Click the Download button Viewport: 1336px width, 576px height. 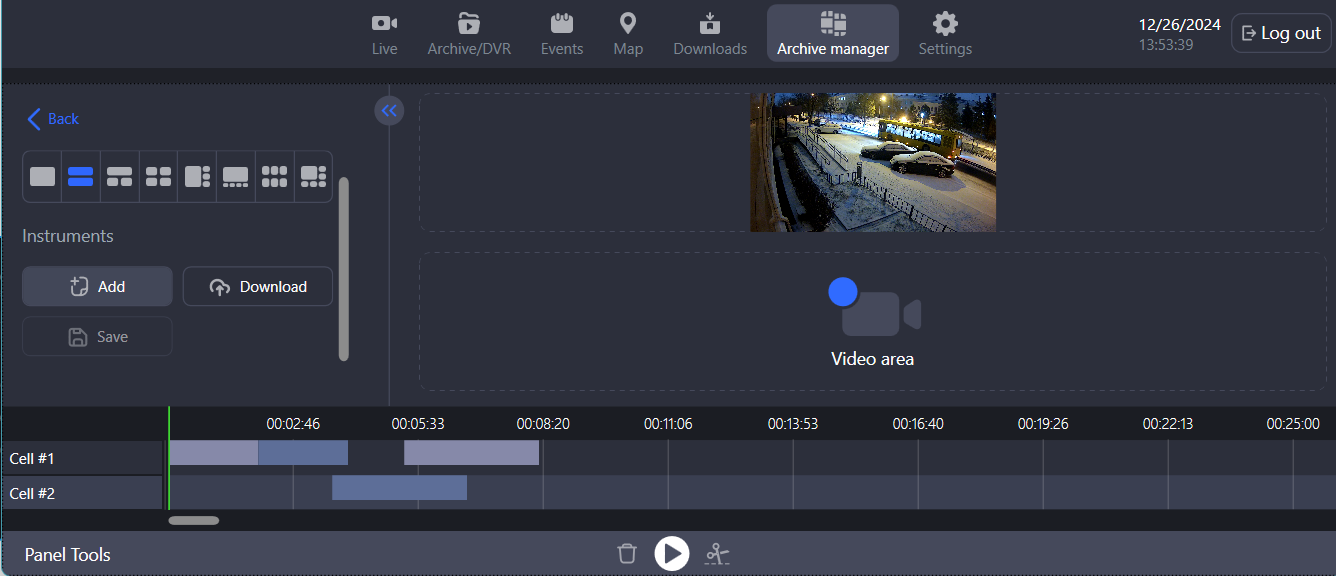click(x=258, y=287)
